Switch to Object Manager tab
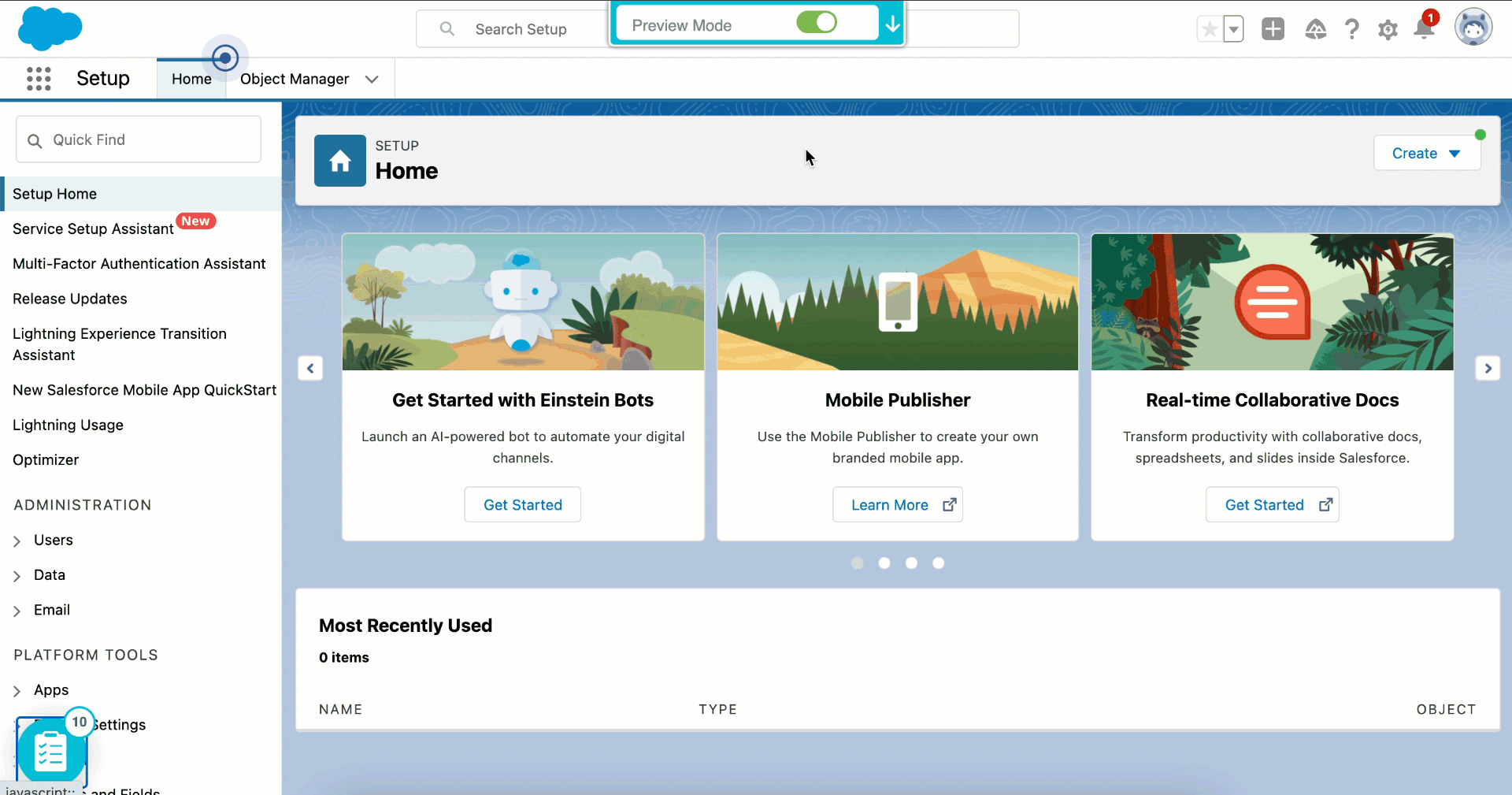Viewport: 1512px width, 795px height. [295, 79]
